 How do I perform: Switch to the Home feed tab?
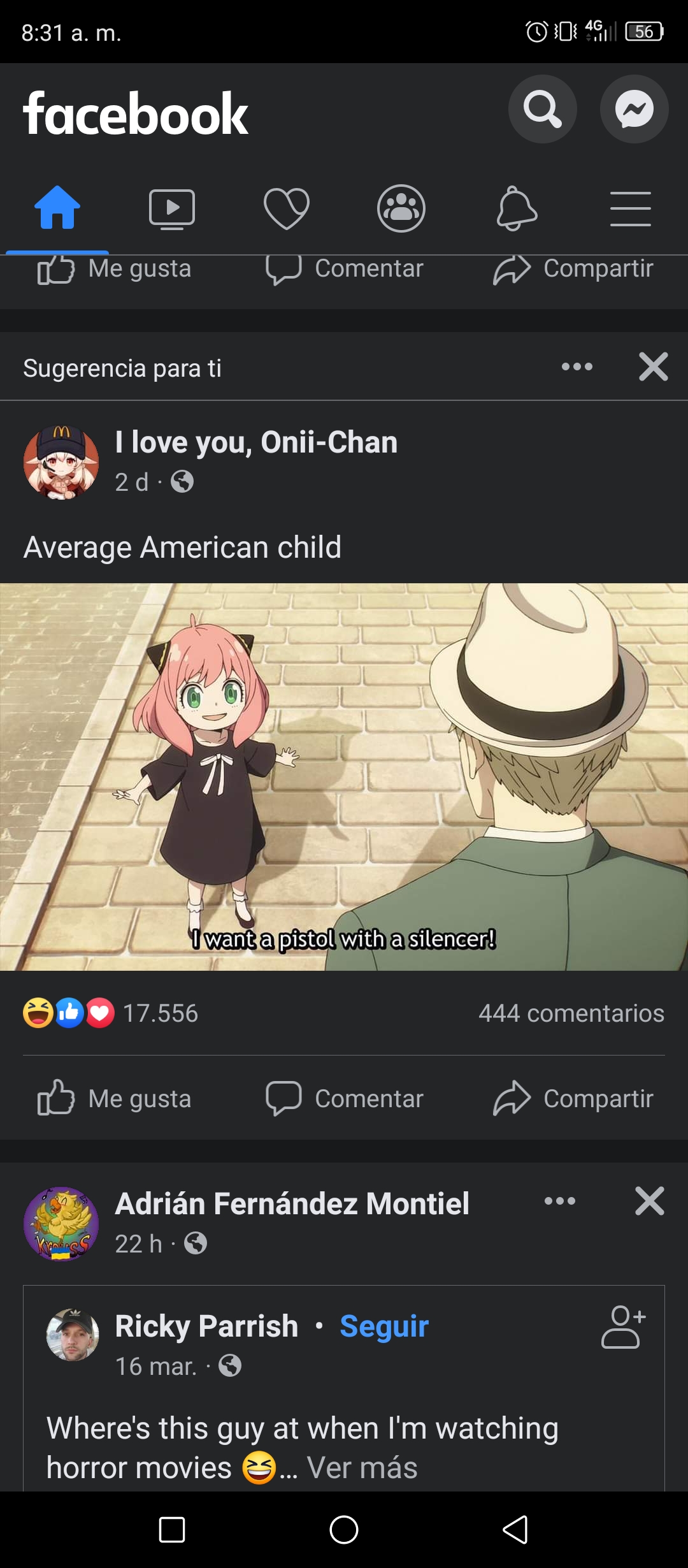tap(57, 208)
